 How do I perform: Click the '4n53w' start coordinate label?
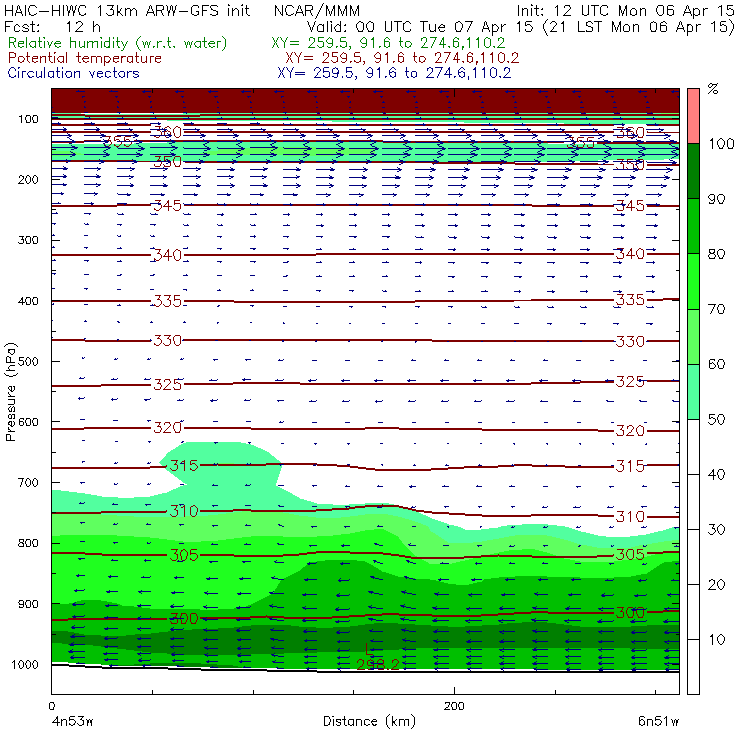[72, 721]
